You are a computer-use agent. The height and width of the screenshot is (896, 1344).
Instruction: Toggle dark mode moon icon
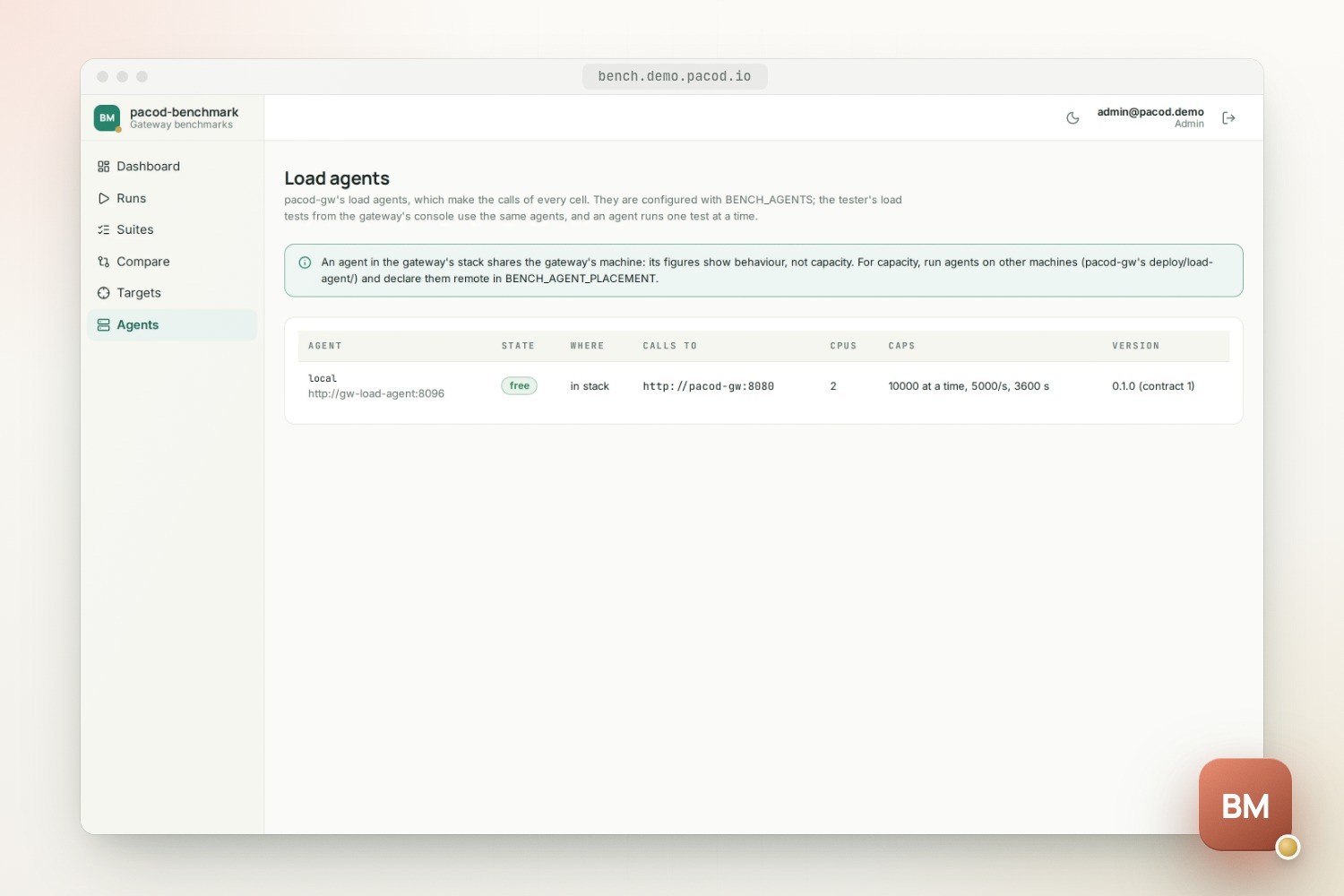(1073, 118)
